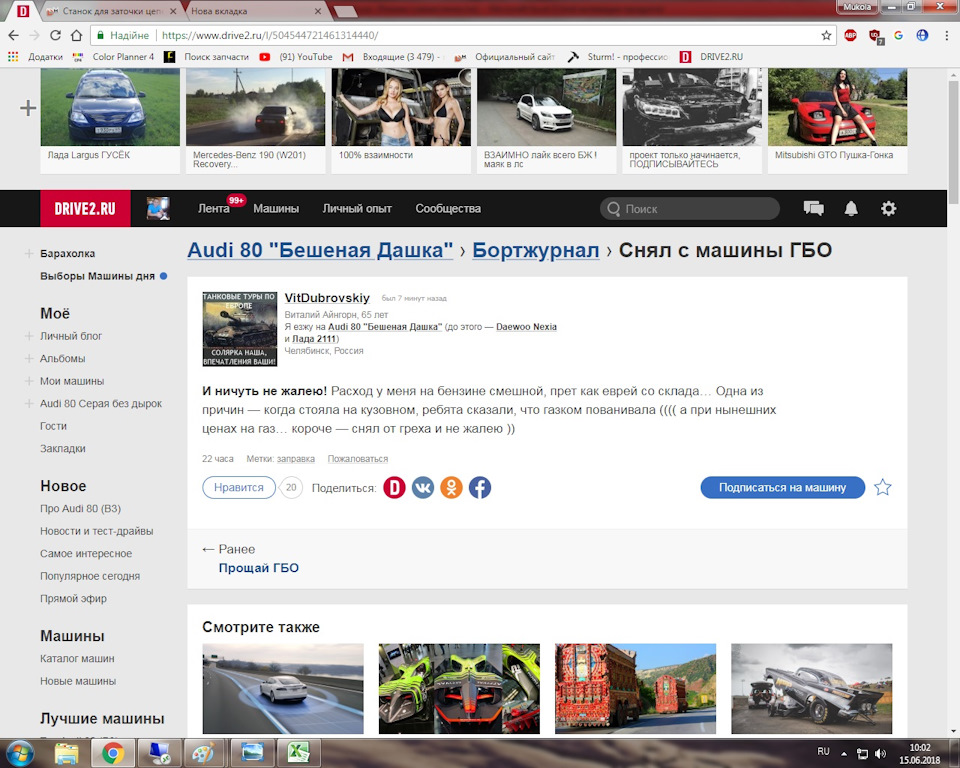Share the post to VK
Image resolution: width=960 pixels, height=768 pixels.
tap(422, 488)
